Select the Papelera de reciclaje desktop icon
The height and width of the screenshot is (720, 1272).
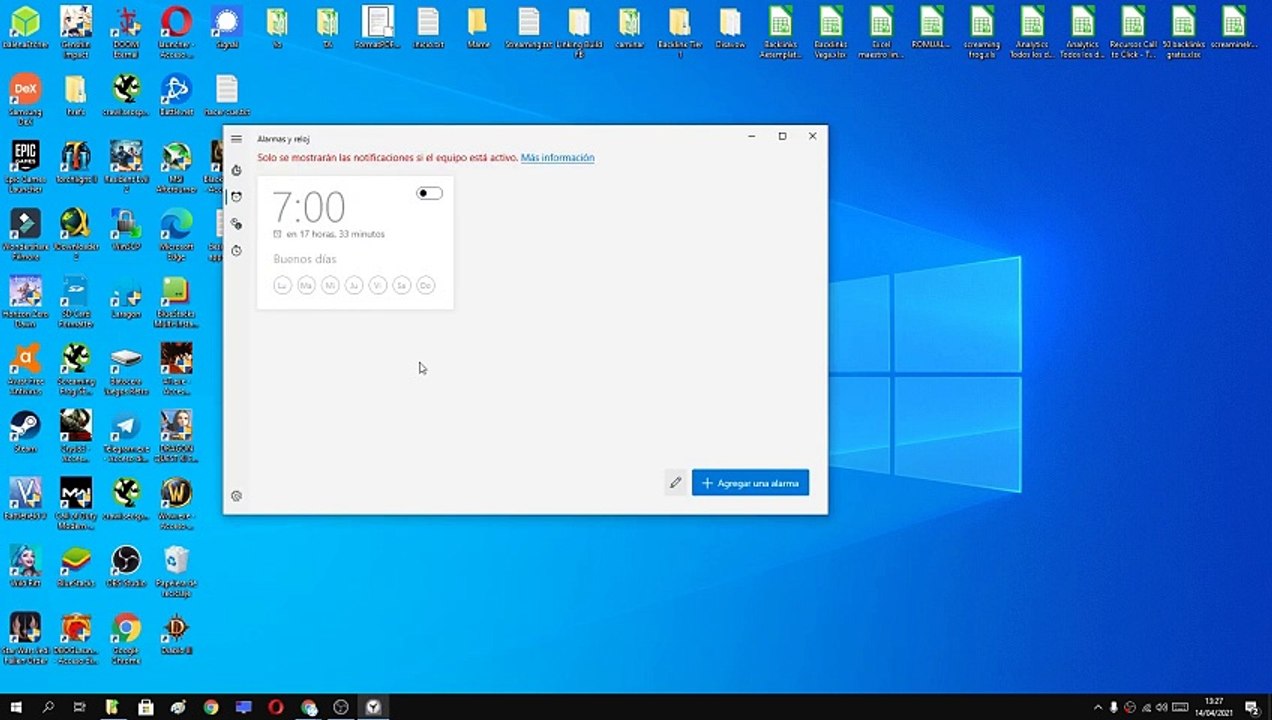coord(176,570)
